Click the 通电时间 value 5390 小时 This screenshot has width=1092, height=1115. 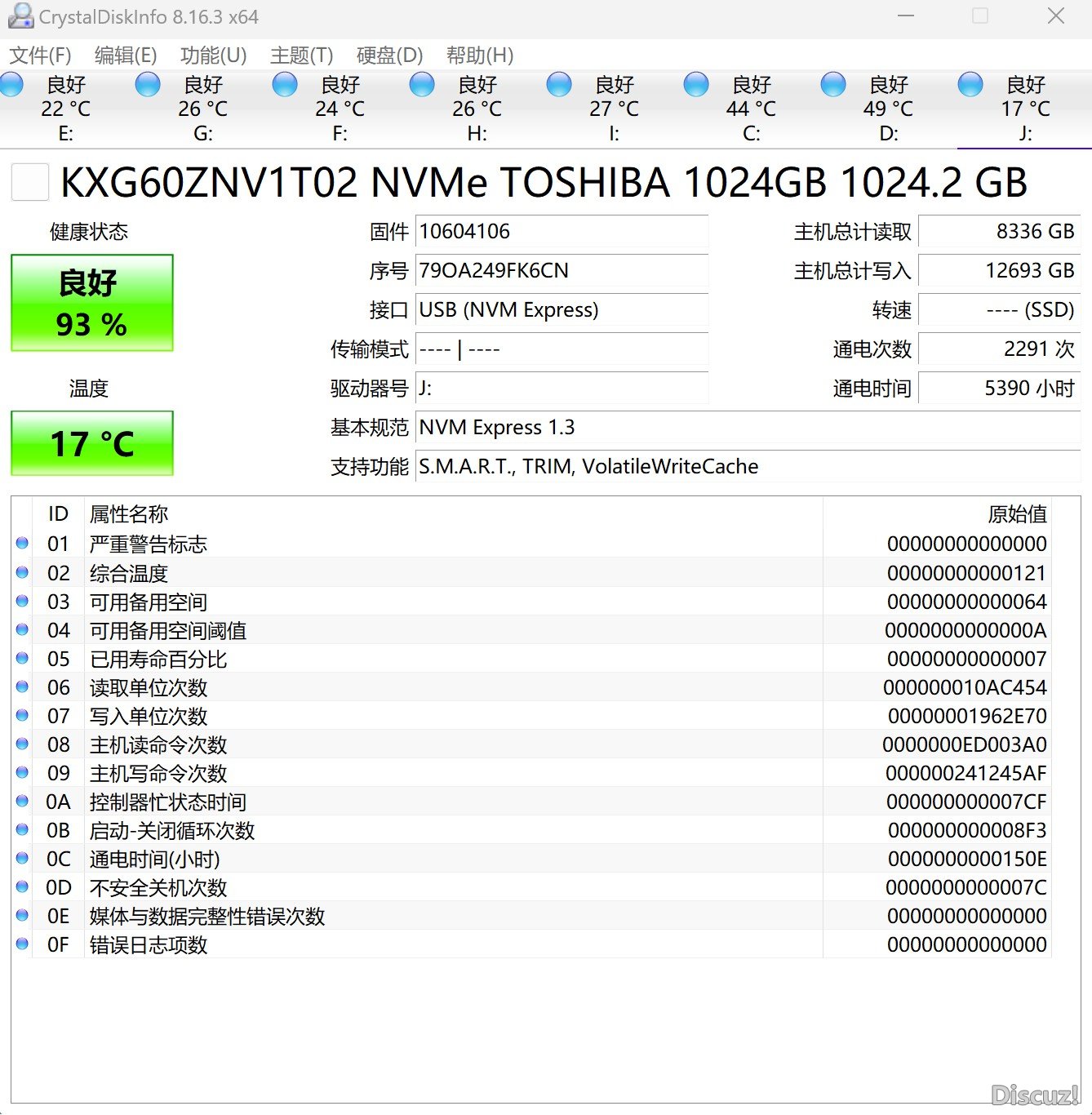pyautogui.click(x=999, y=389)
